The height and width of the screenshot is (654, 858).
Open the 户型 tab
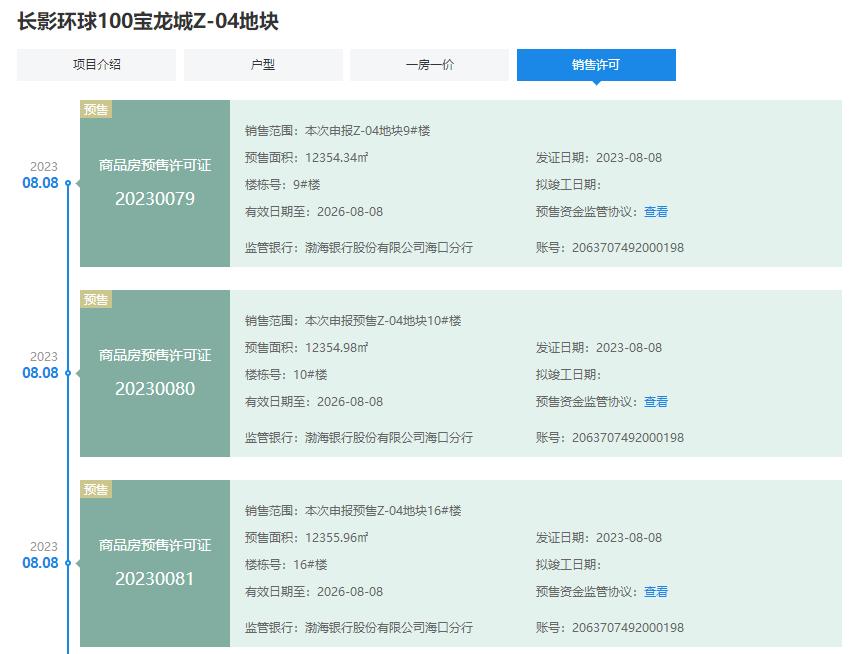tap(262, 64)
